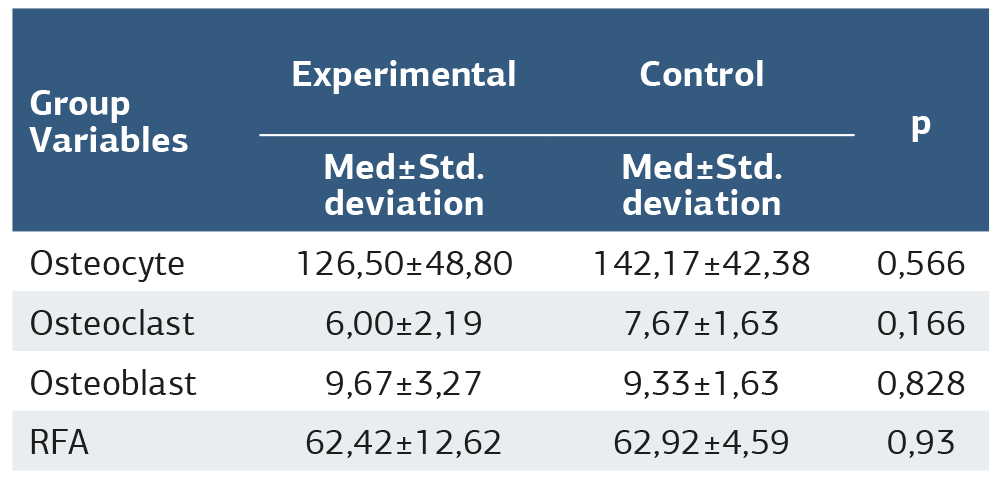1000x486 pixels.
Task: Click RFA experimental value 62,42±12,62
Action: (403, 441)
